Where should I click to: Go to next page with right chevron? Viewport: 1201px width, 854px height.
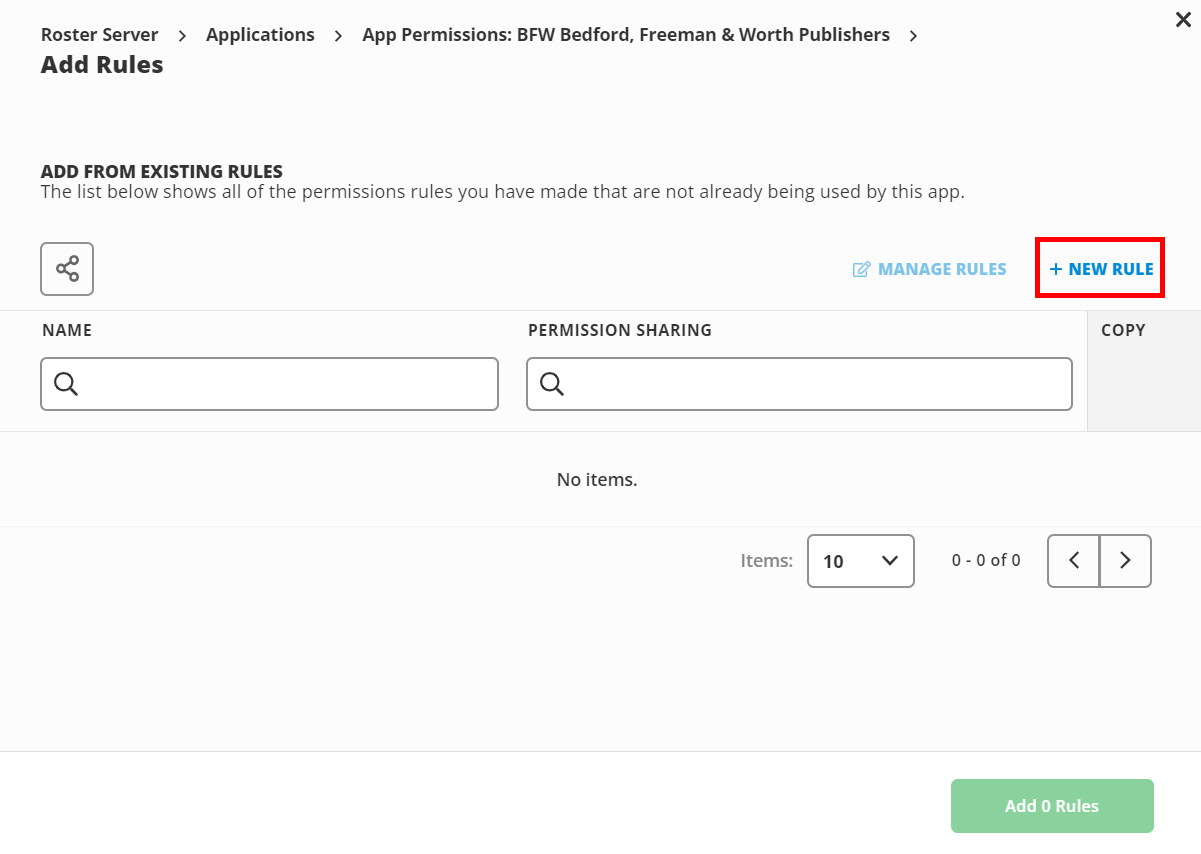[x=1125, y=560]
